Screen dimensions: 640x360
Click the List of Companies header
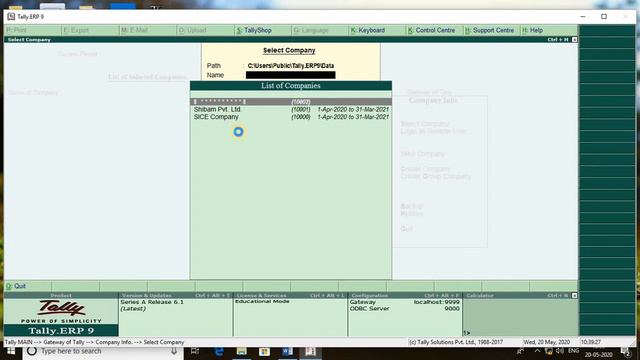click(x=291, y=86)
